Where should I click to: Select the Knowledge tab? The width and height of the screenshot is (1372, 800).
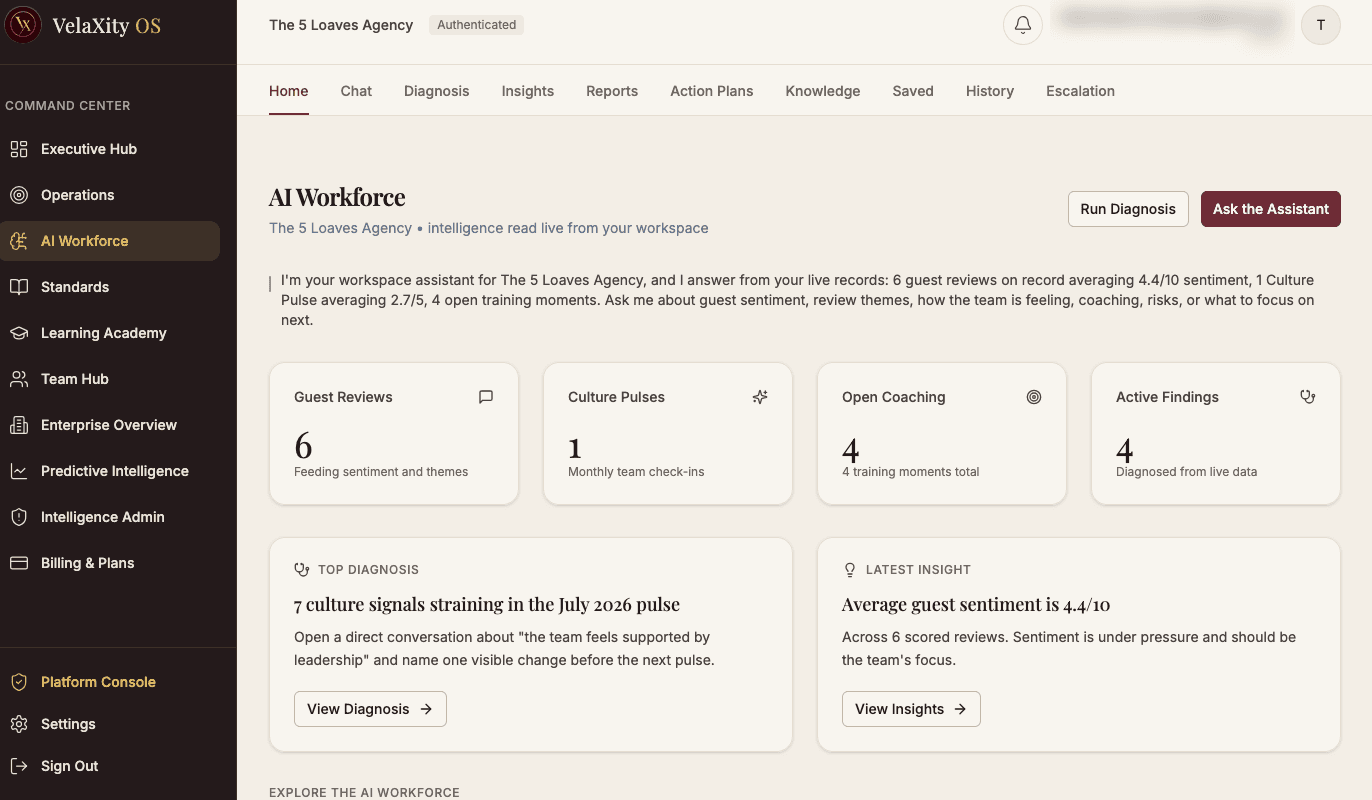pos(823,91)
